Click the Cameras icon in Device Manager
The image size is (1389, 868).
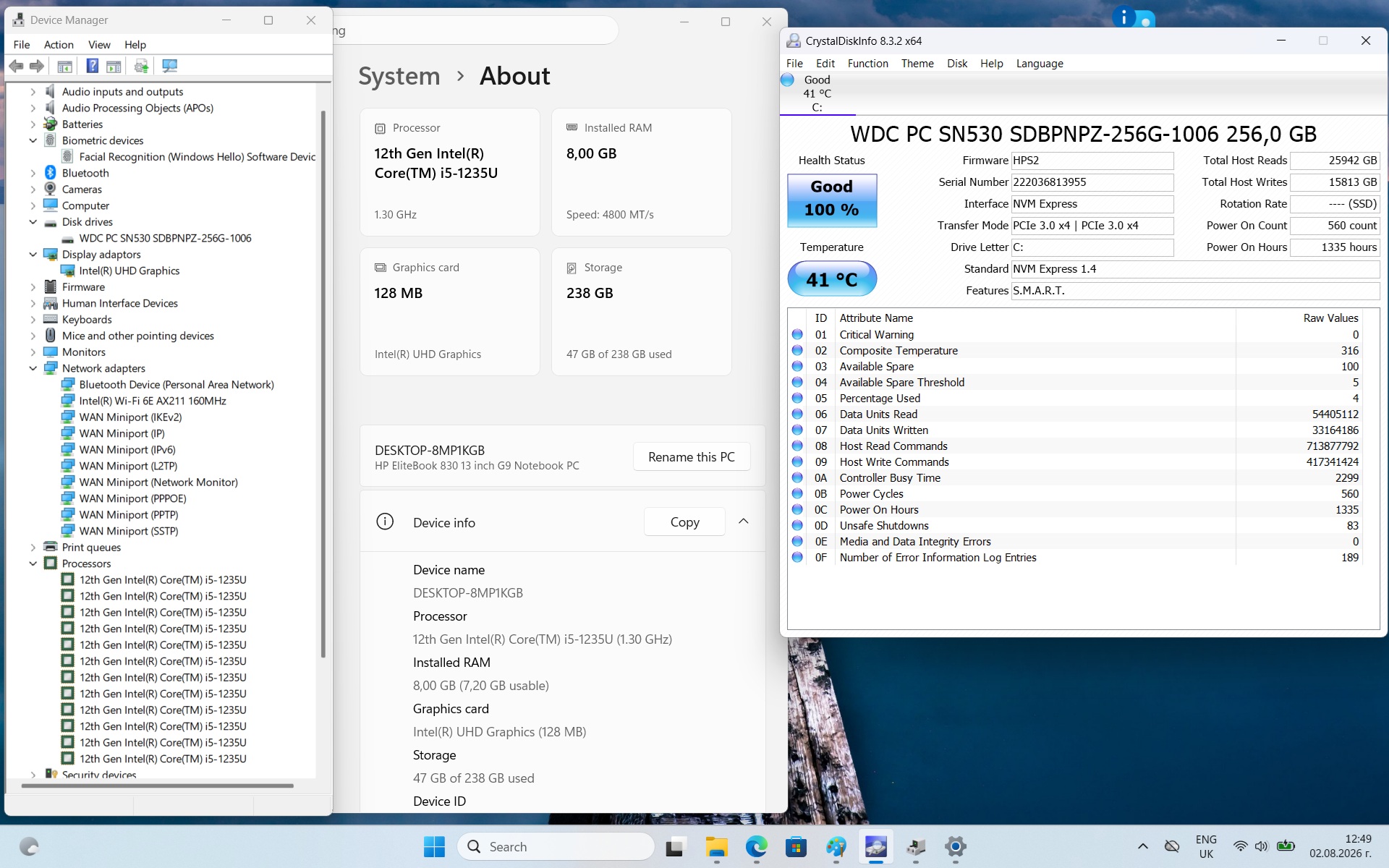point(50,189)
